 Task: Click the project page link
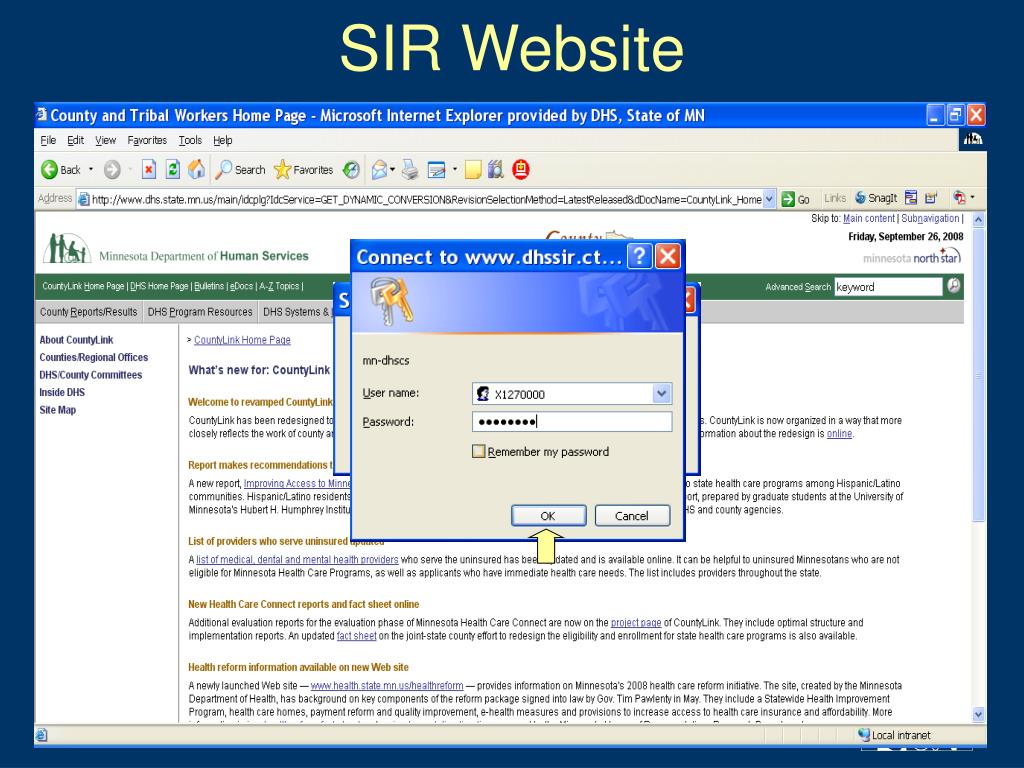coord(636,622)
